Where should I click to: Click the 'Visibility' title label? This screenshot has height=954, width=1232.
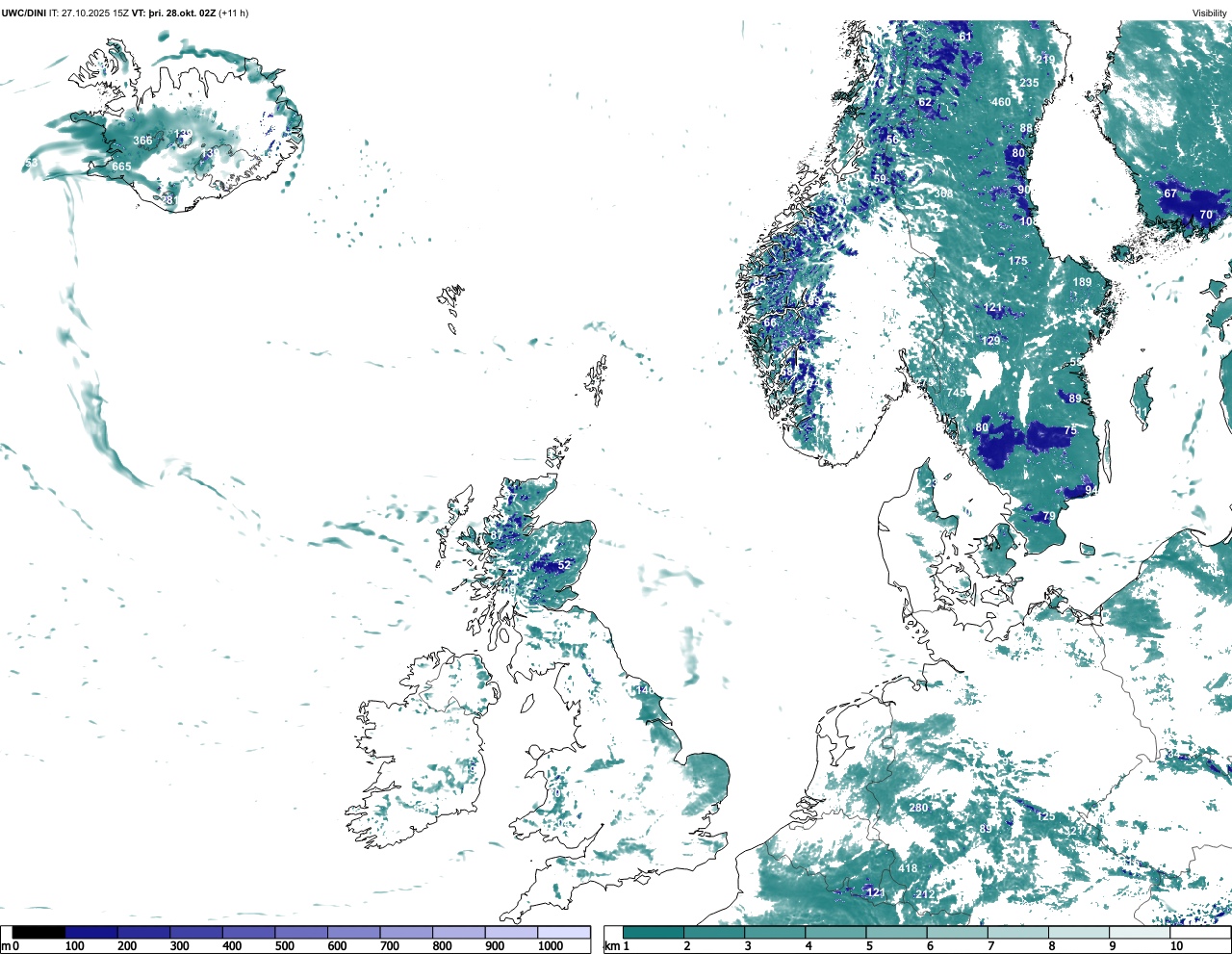(1210, 13)
